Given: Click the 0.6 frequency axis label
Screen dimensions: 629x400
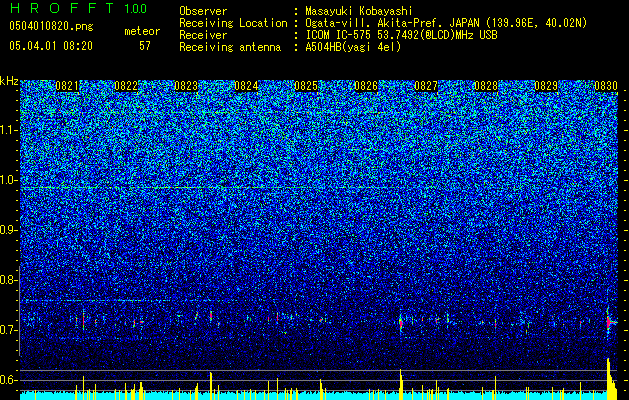Looking at the screenshot, I should tap(9, 380).
